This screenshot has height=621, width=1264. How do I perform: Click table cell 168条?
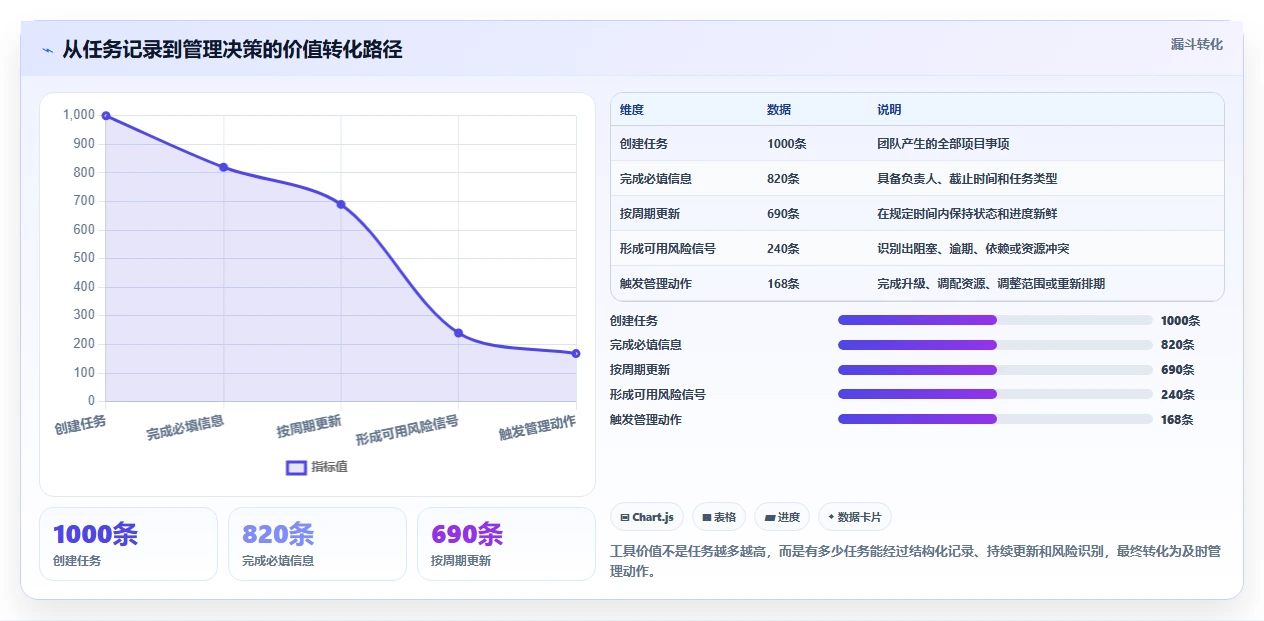tap(783, 284)
